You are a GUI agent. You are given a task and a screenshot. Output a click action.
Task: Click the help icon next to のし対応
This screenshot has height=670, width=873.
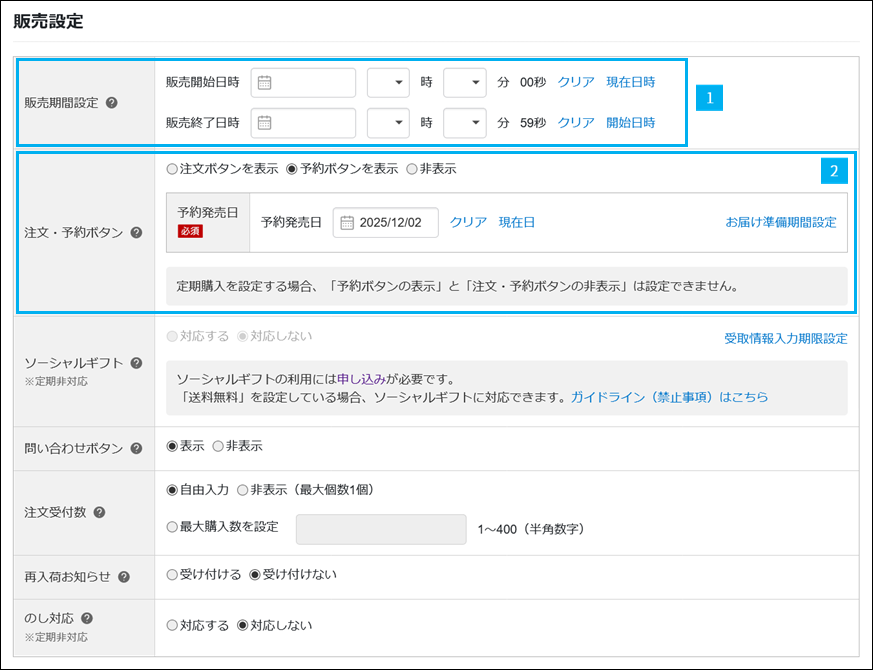[85, 618]
